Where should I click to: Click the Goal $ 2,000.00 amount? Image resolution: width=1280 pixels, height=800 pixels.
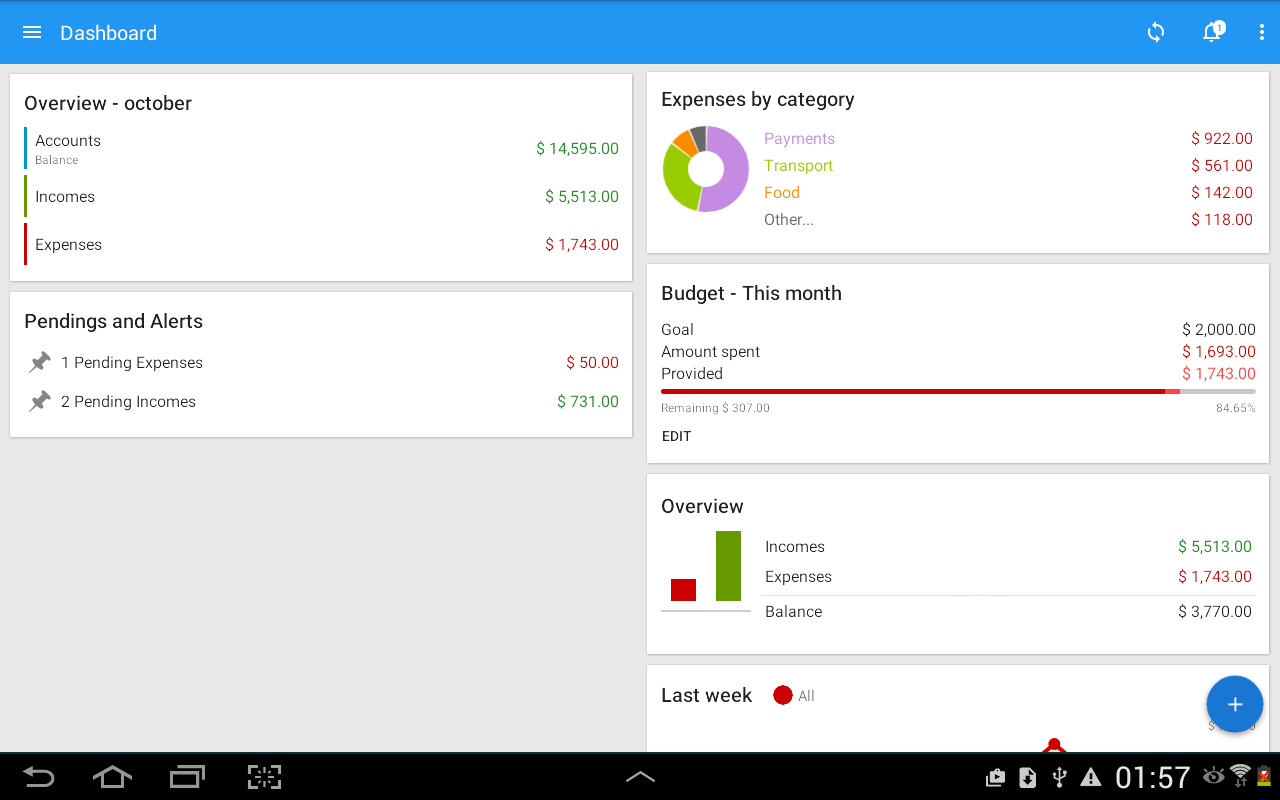pyautogui.click(x=1219, y=329)
